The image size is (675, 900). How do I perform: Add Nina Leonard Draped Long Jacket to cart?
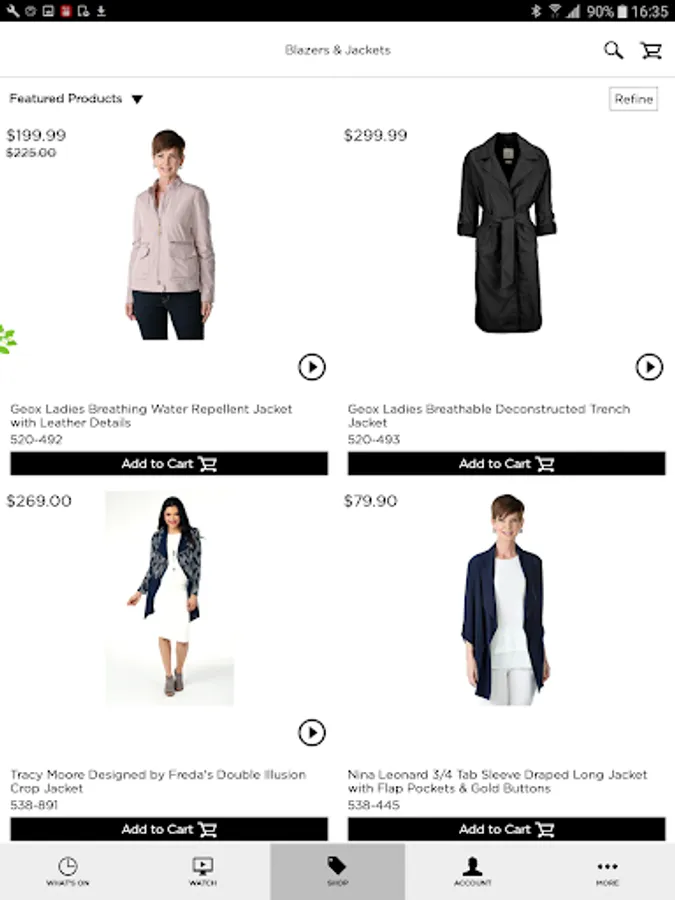506,829
